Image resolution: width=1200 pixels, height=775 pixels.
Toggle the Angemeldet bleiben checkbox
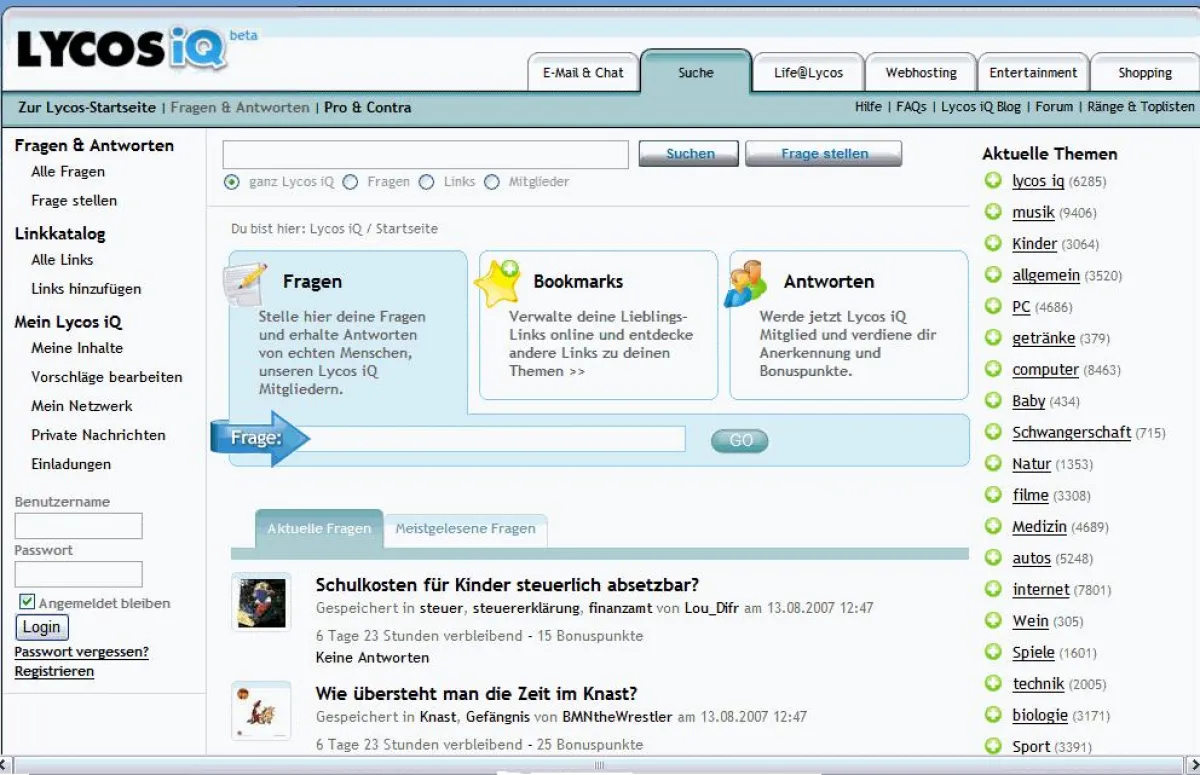[27, 602]
